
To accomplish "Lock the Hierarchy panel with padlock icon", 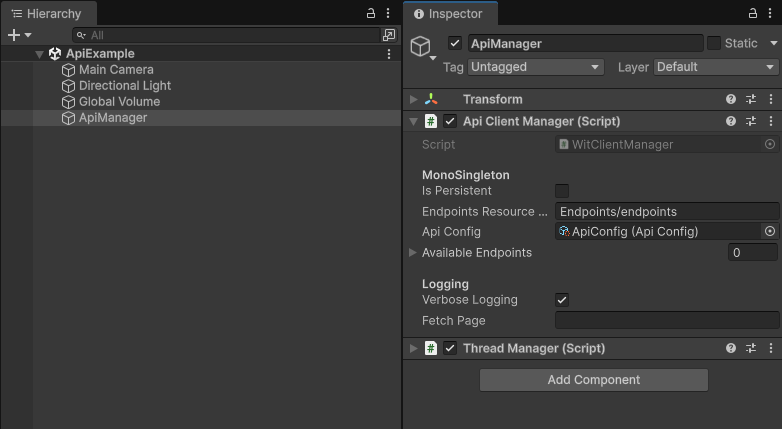I will (371, 13).
